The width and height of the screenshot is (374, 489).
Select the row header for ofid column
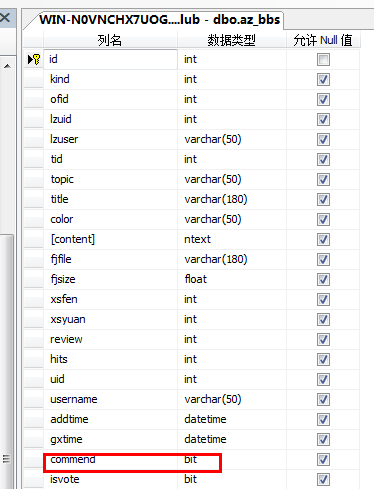click(x=33, y=100)
